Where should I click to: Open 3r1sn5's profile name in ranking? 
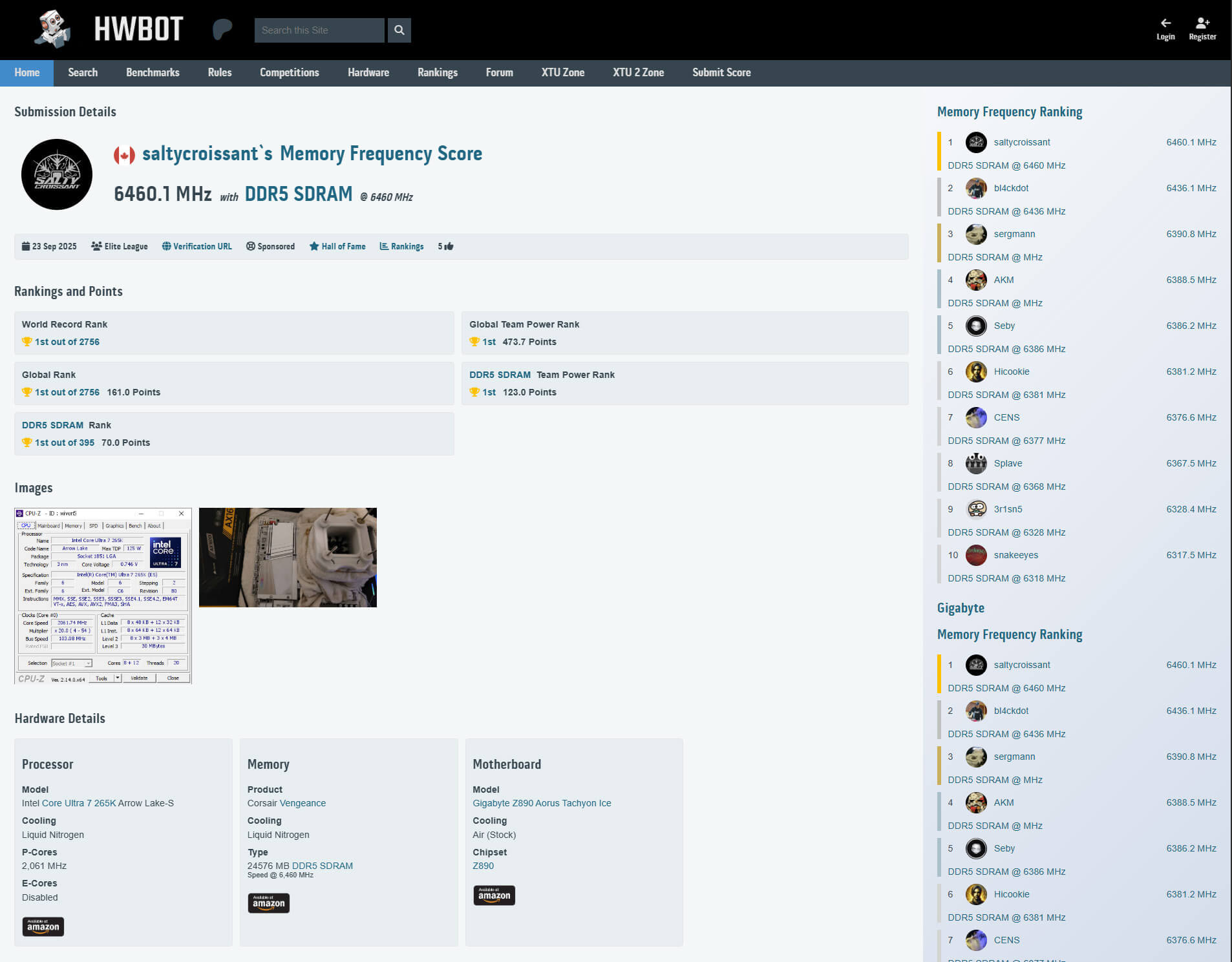(x=1008, y=509)
